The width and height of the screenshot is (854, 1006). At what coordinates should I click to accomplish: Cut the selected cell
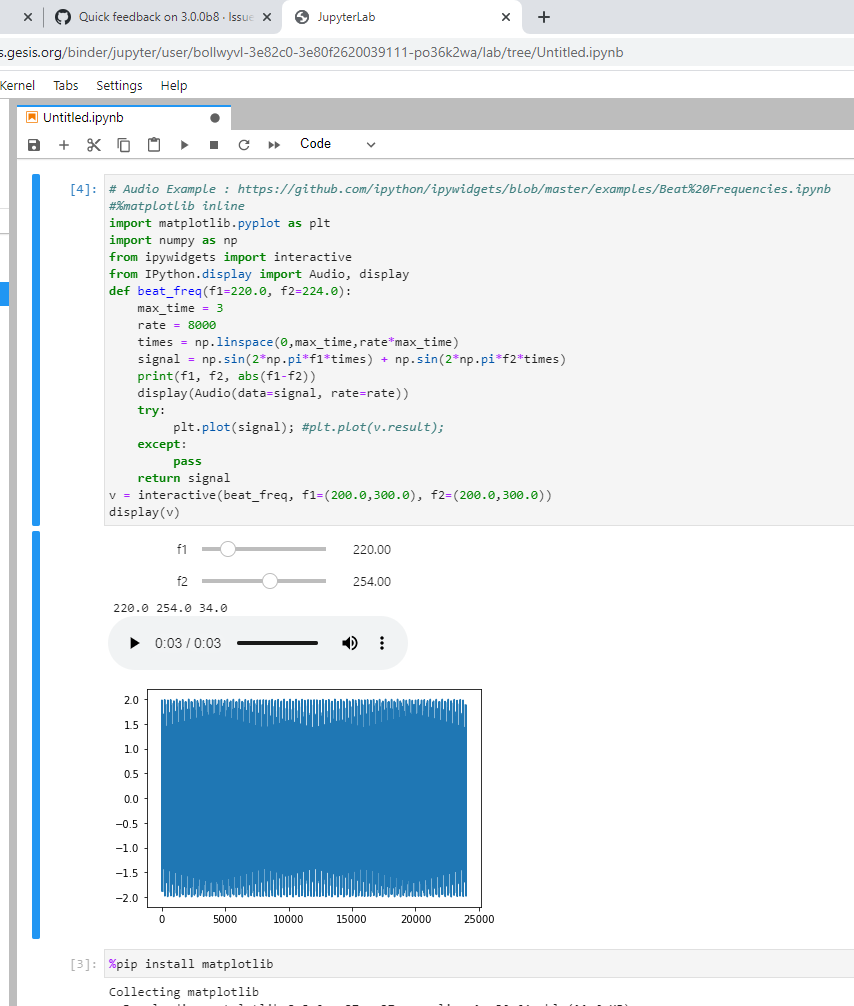point(93,143)
